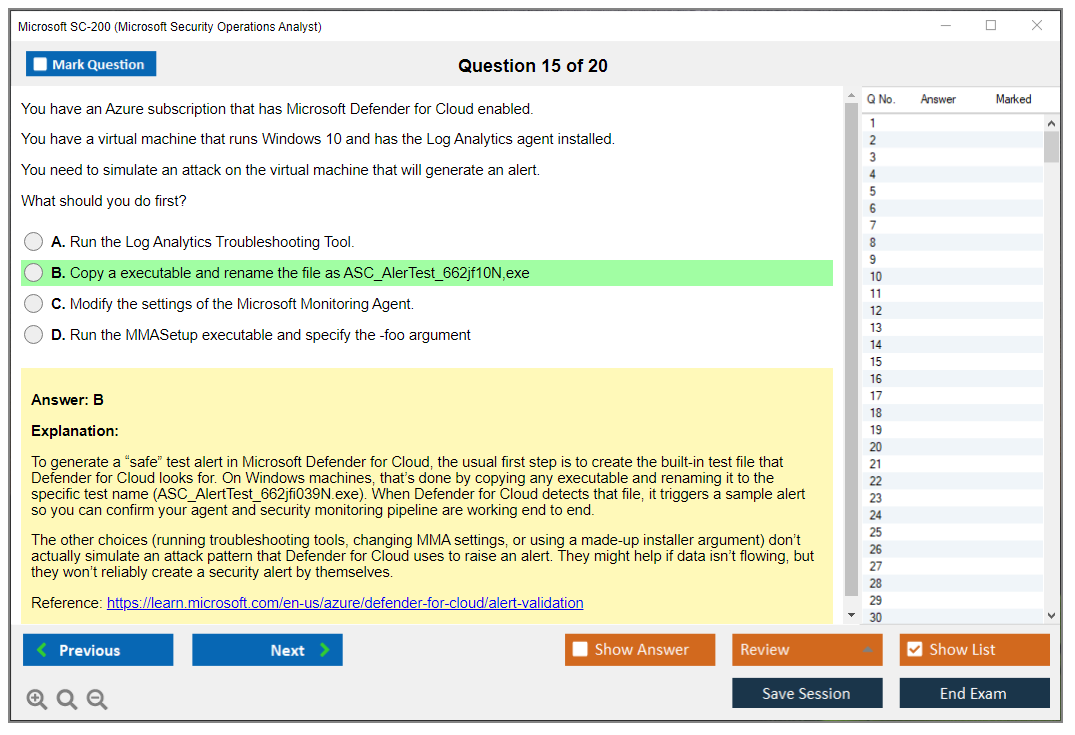Click the green right arrow on Next
Viewport: 1075px width, 735px height.
coord(324,650)
